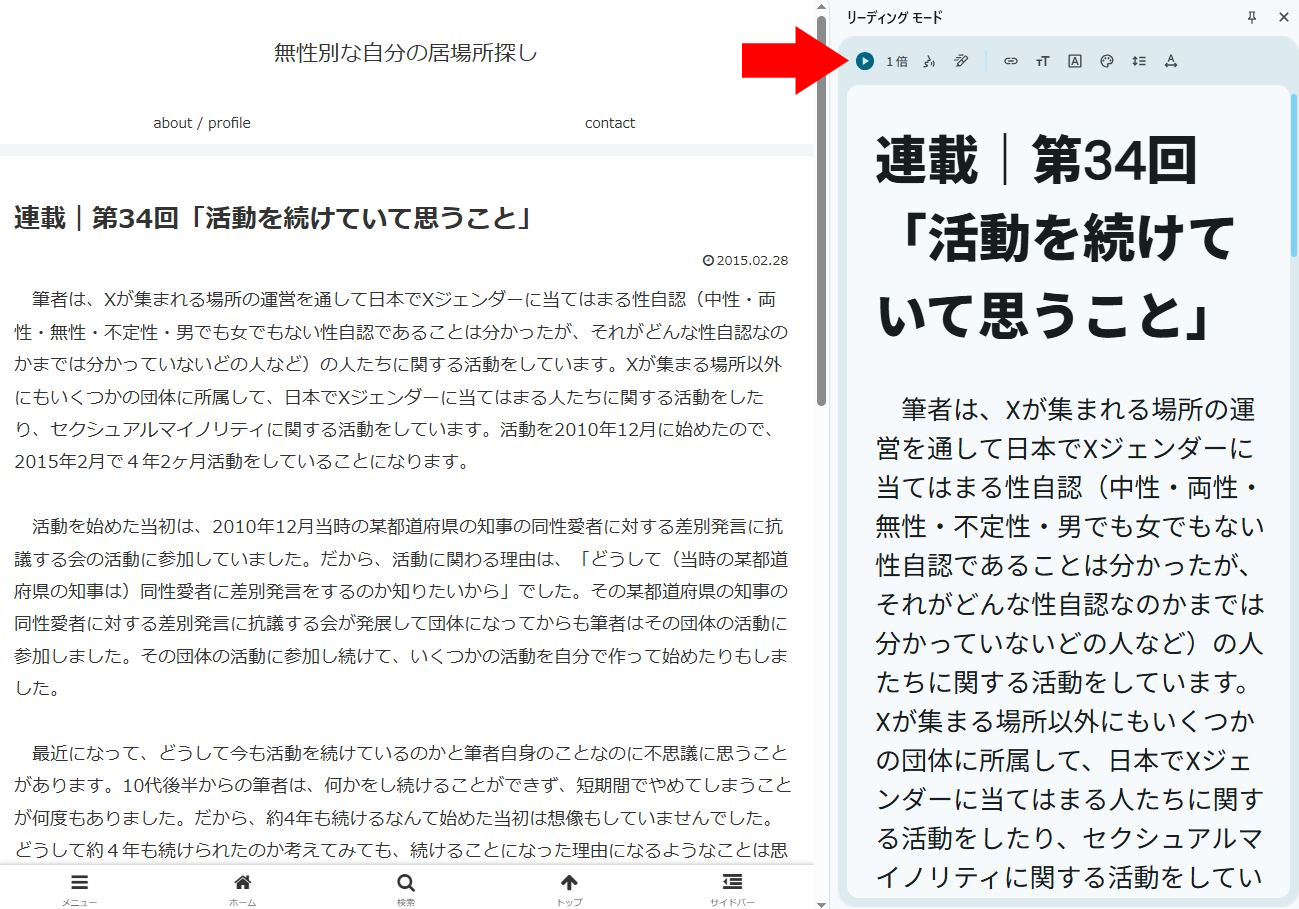The image size is (1299, 909).
Task: Open the font type menu
Action: pos(1075,61)
